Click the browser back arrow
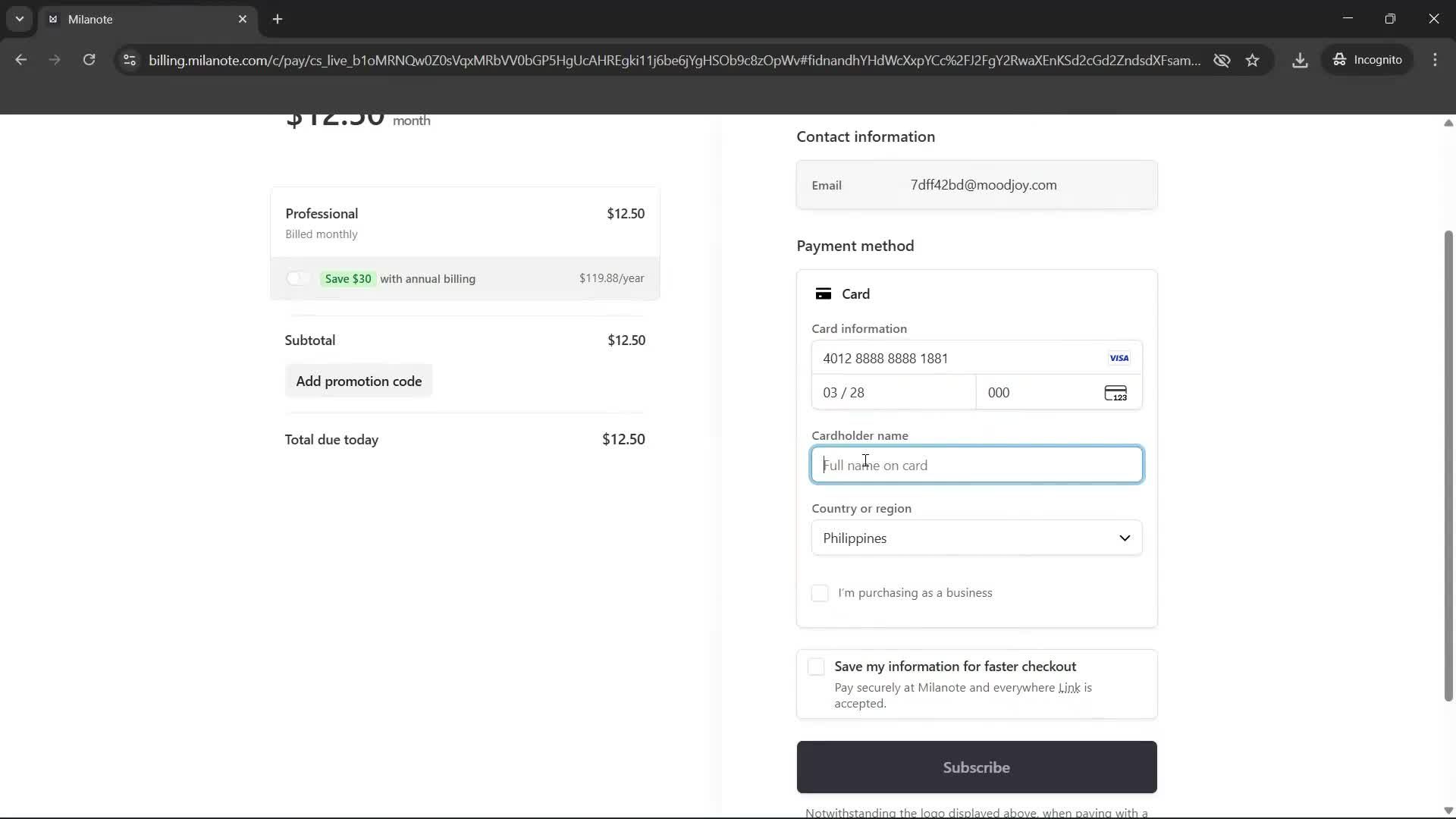The image size is (1456, 819). [20, 60]
